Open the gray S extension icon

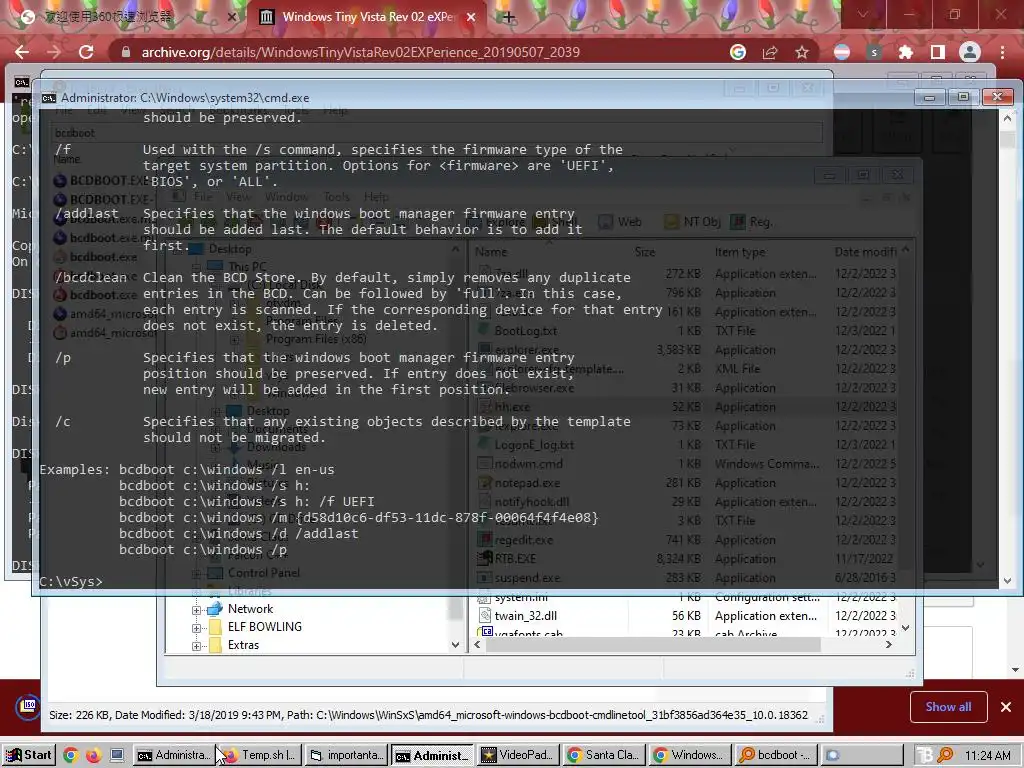(874, 52)
